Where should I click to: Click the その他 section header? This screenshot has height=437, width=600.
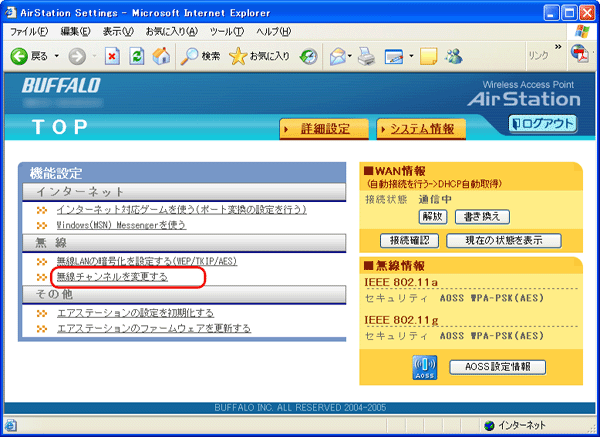[184, 295]
